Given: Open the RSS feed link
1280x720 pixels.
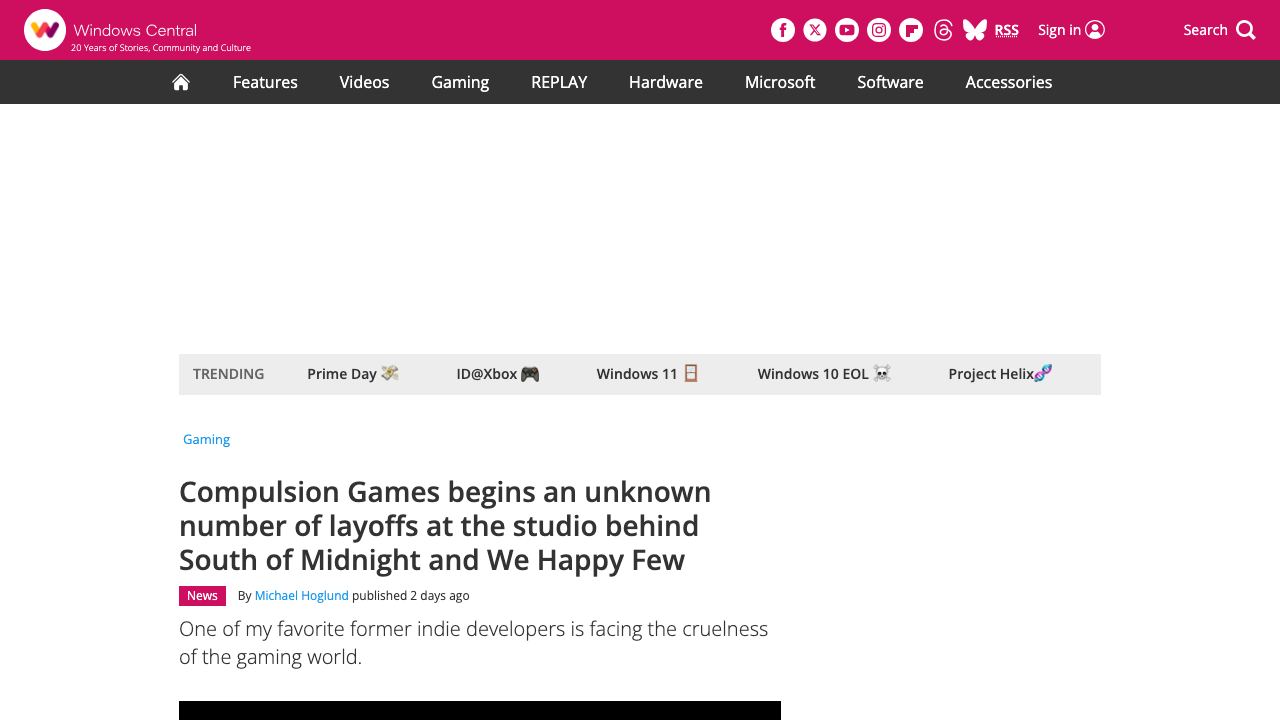Looking at the screenshot, I should 1007,30.
